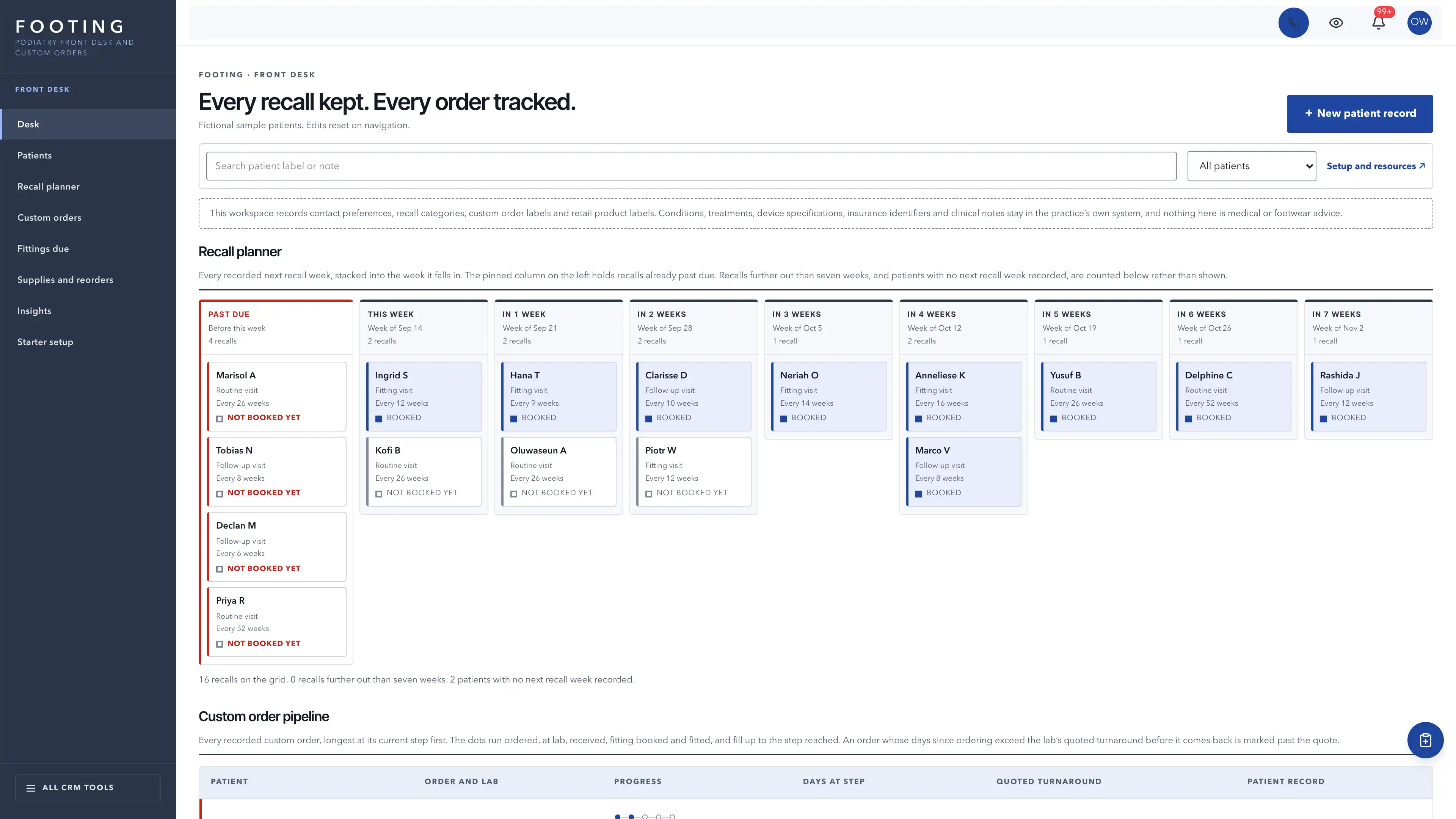Click the Rashida J patient name
Image resolution: width=1456 pixels, height=819 pixels.
pos(1340,375)
